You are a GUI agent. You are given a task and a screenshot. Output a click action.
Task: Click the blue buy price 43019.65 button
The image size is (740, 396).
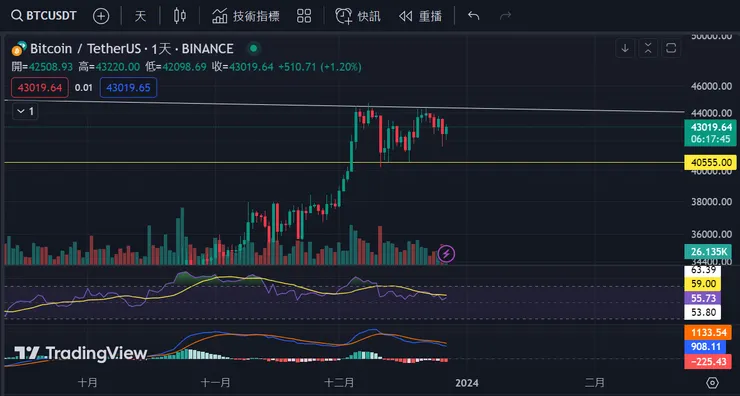tap(128, 88)
